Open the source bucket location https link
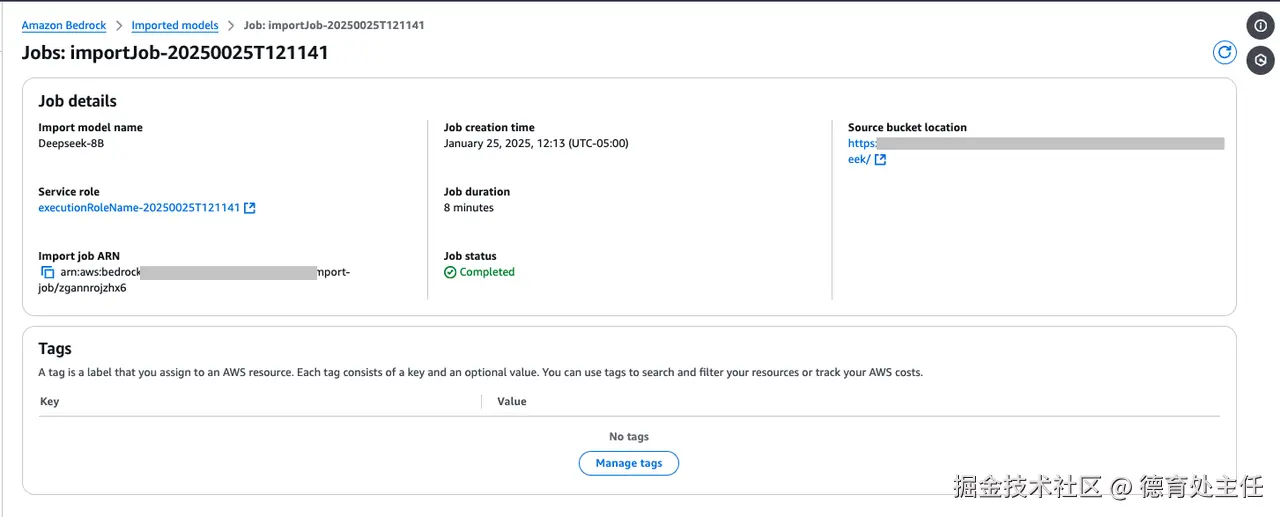 pyautogui.click(x=861, y=143)
